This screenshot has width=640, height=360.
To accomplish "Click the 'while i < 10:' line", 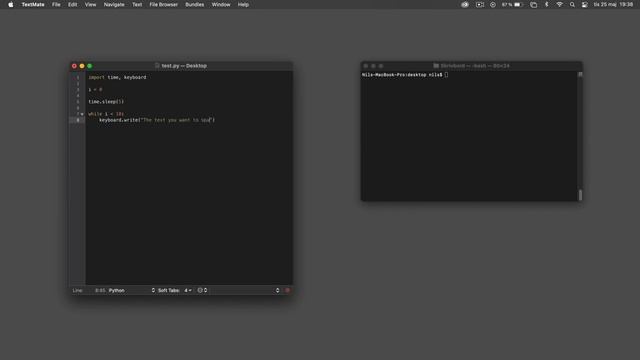I will pos(106,114).
